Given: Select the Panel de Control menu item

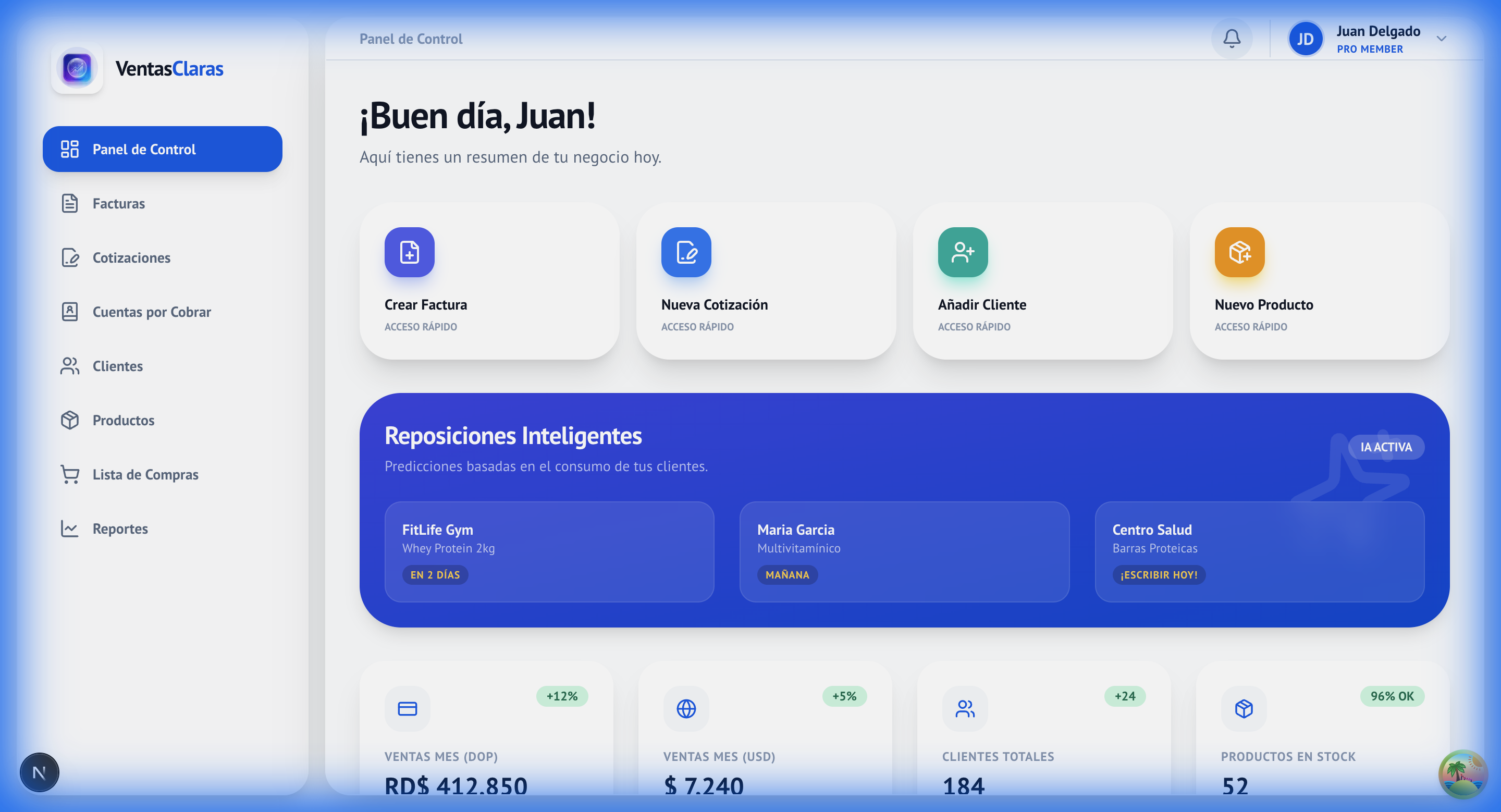Looking at the screenshot, I should (x=143, y=149).
